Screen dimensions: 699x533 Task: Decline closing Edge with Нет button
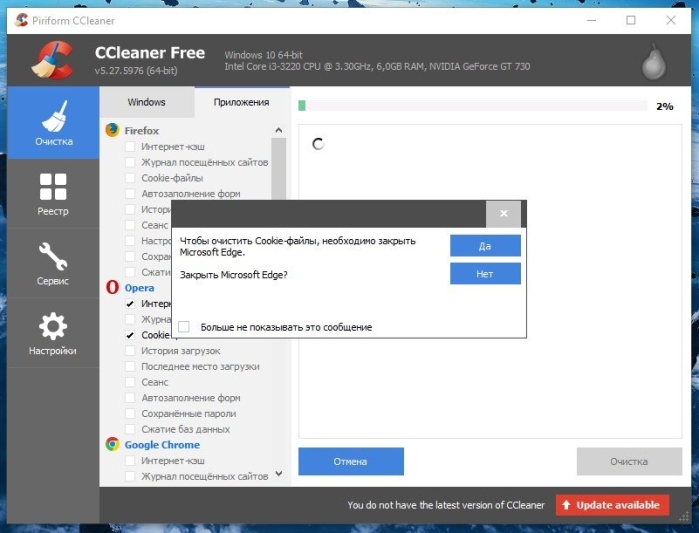coord(485,274)
